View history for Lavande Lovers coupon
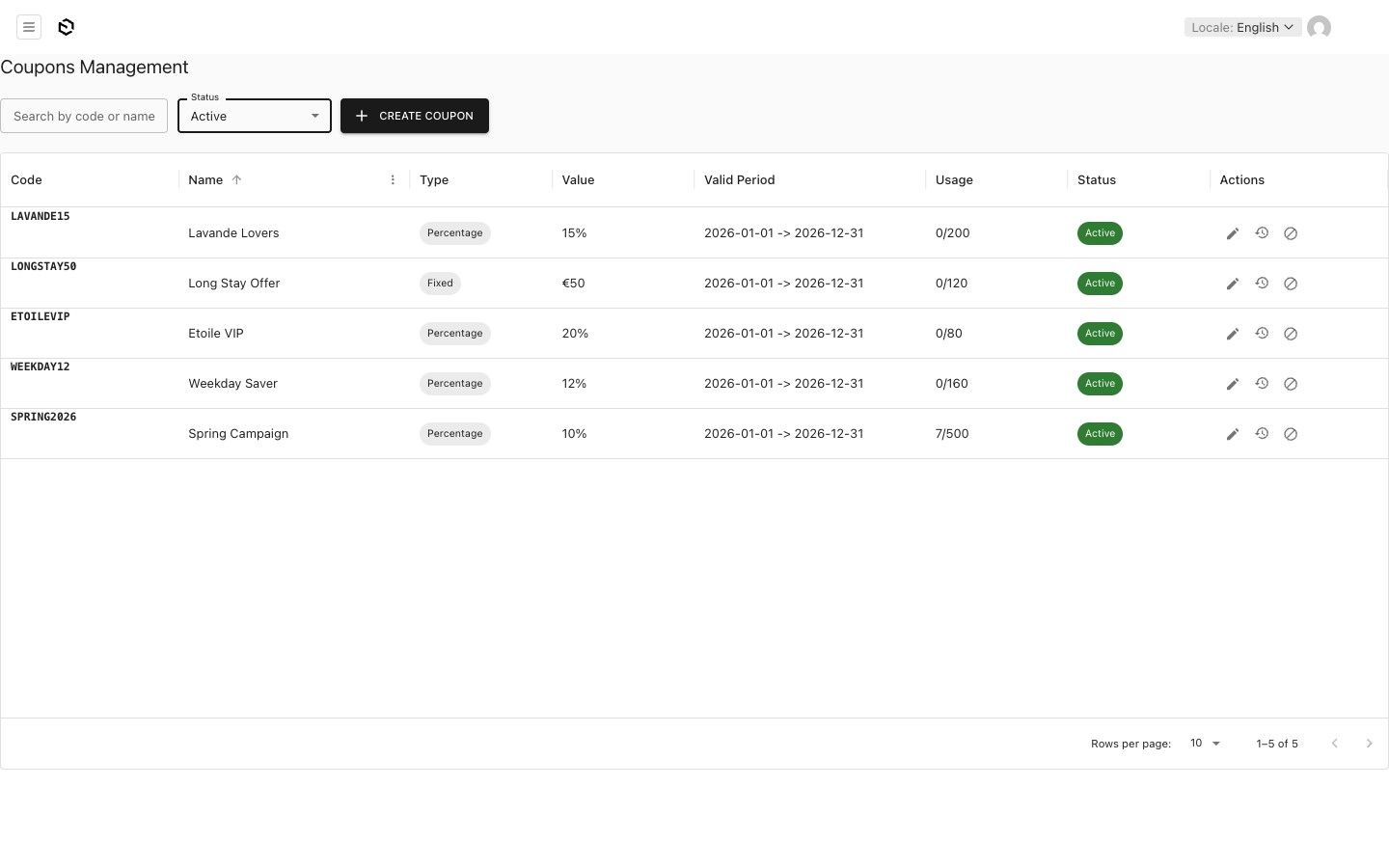1389x868 pixels. coord(1261,233)
